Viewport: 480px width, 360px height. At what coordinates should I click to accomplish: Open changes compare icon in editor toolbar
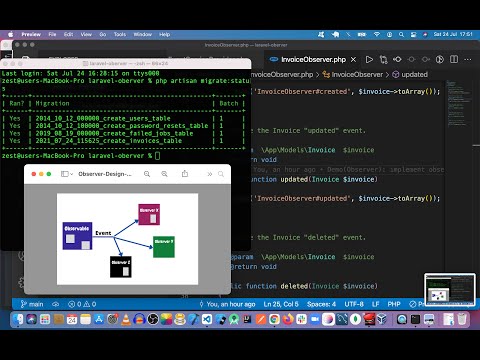coord(383,60)
